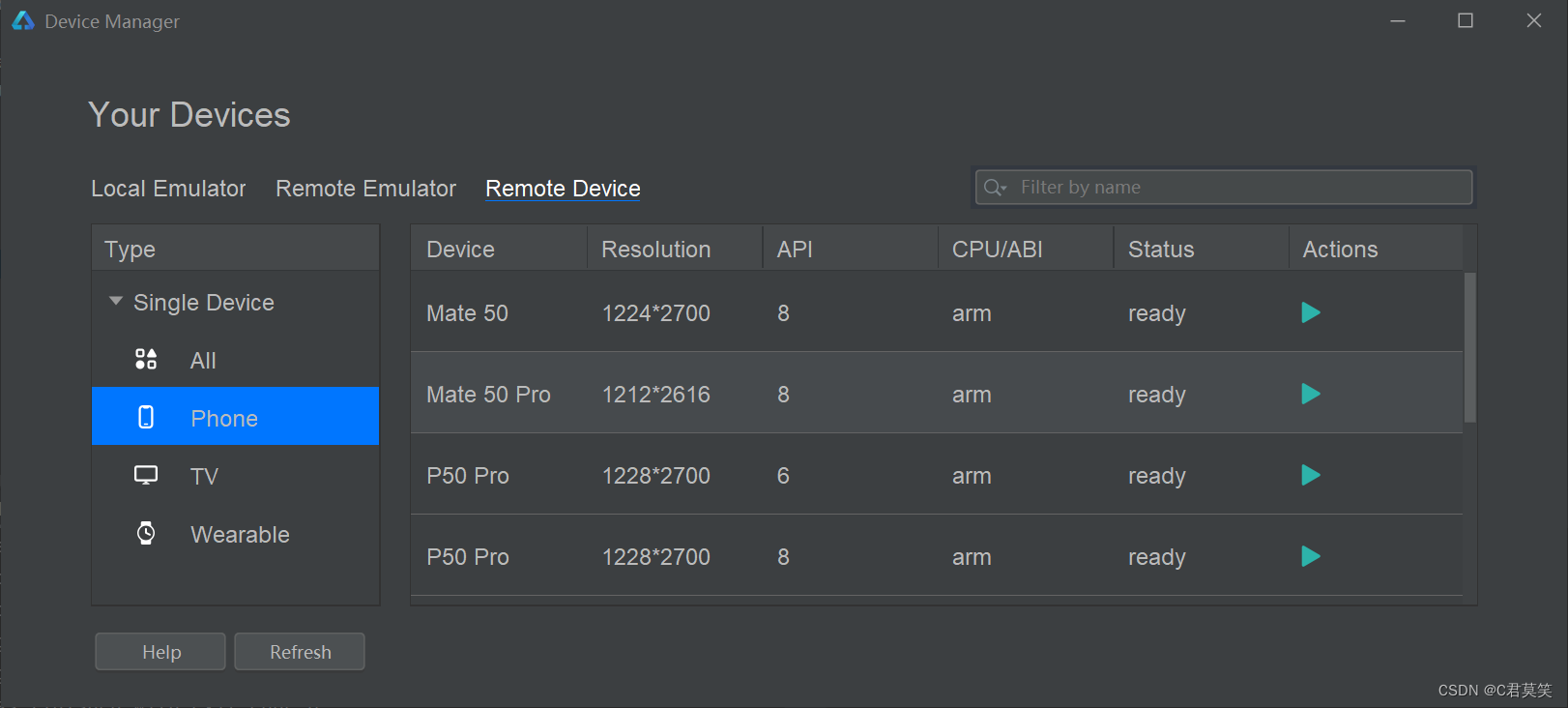Switch to Local Emulator tab
Image resolution: width=1568 pixels, height=708 pixels.
168,189
